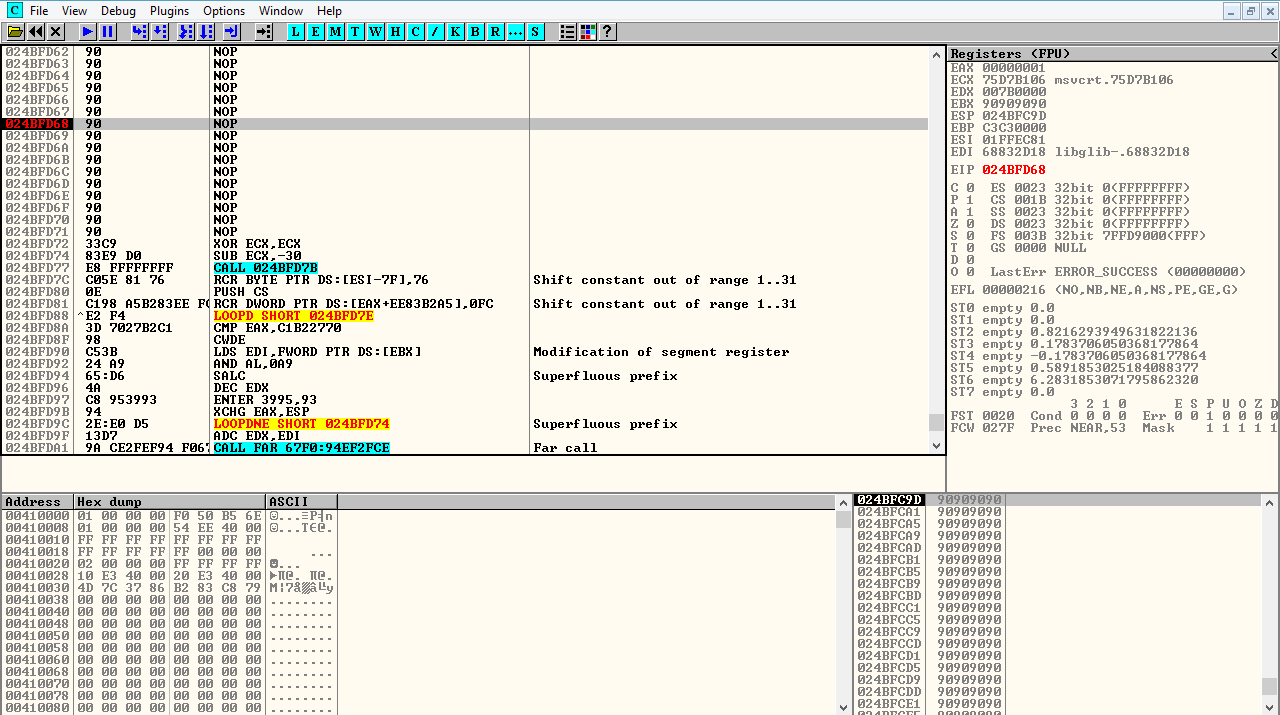
Task: Open Executable modules with E button
Action: [316, 32]
